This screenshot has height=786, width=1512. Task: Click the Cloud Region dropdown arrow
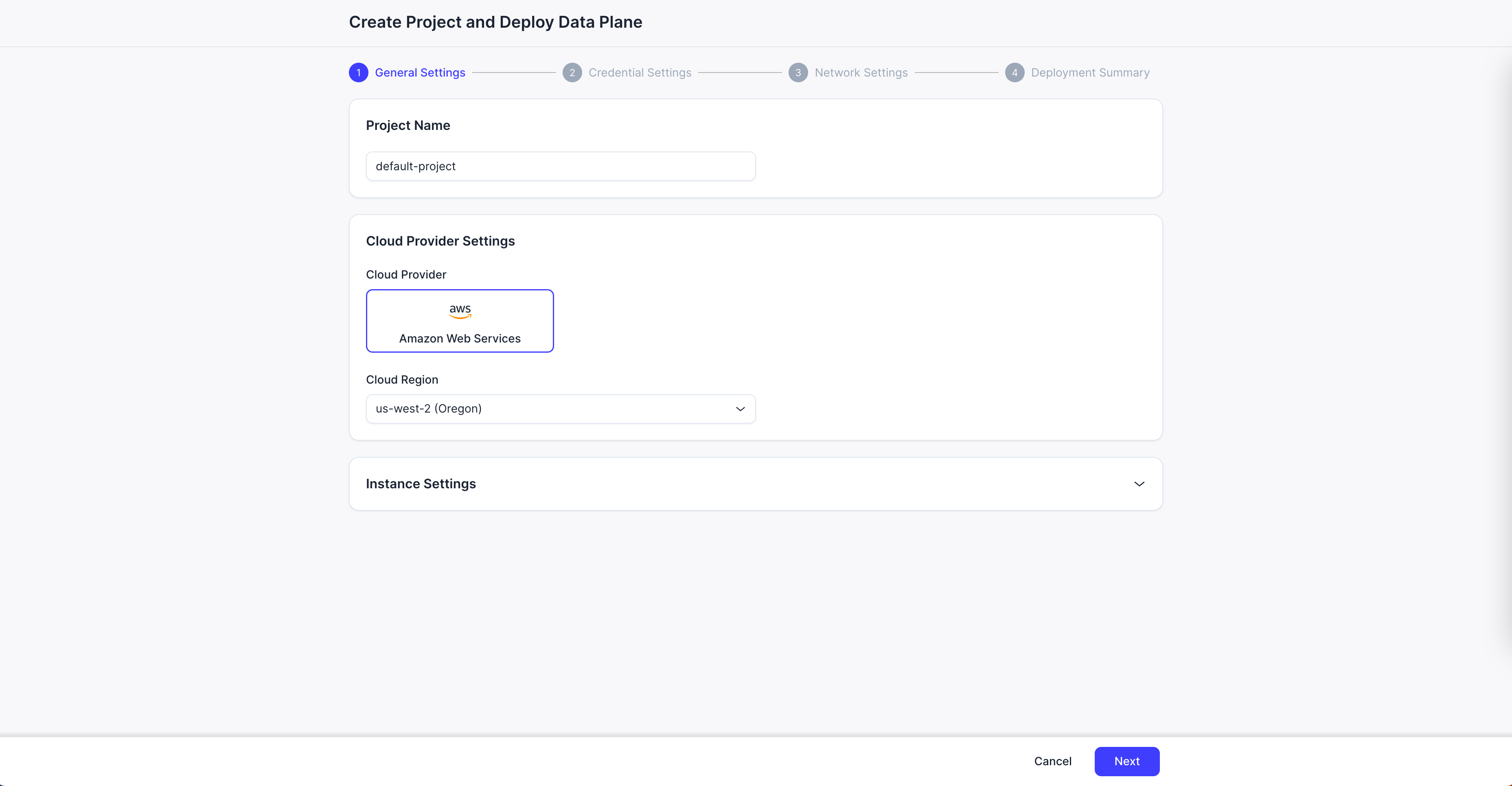[740, 408]
